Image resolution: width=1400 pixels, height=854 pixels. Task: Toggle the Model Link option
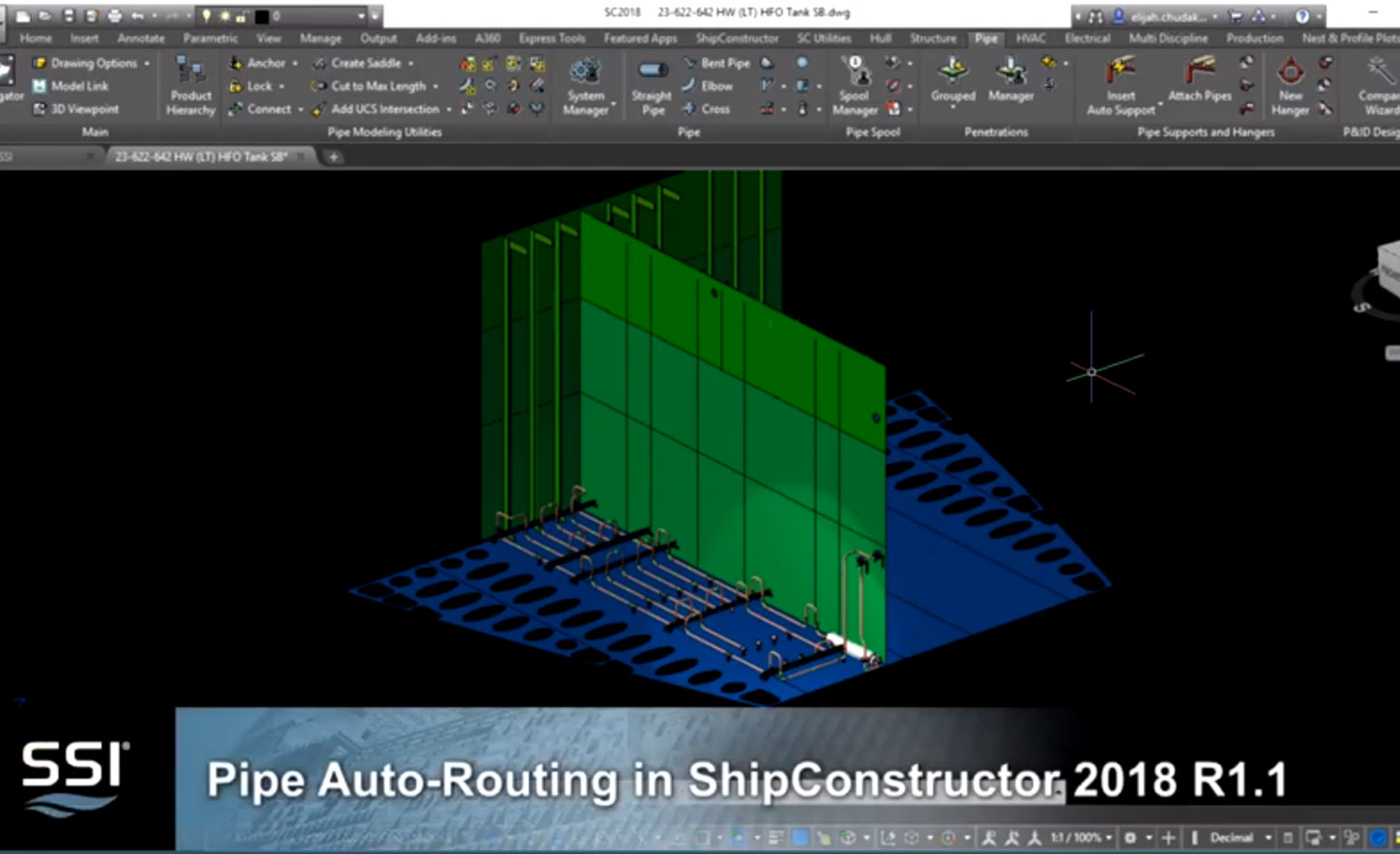pyautogui.click(x=79, y=86)
